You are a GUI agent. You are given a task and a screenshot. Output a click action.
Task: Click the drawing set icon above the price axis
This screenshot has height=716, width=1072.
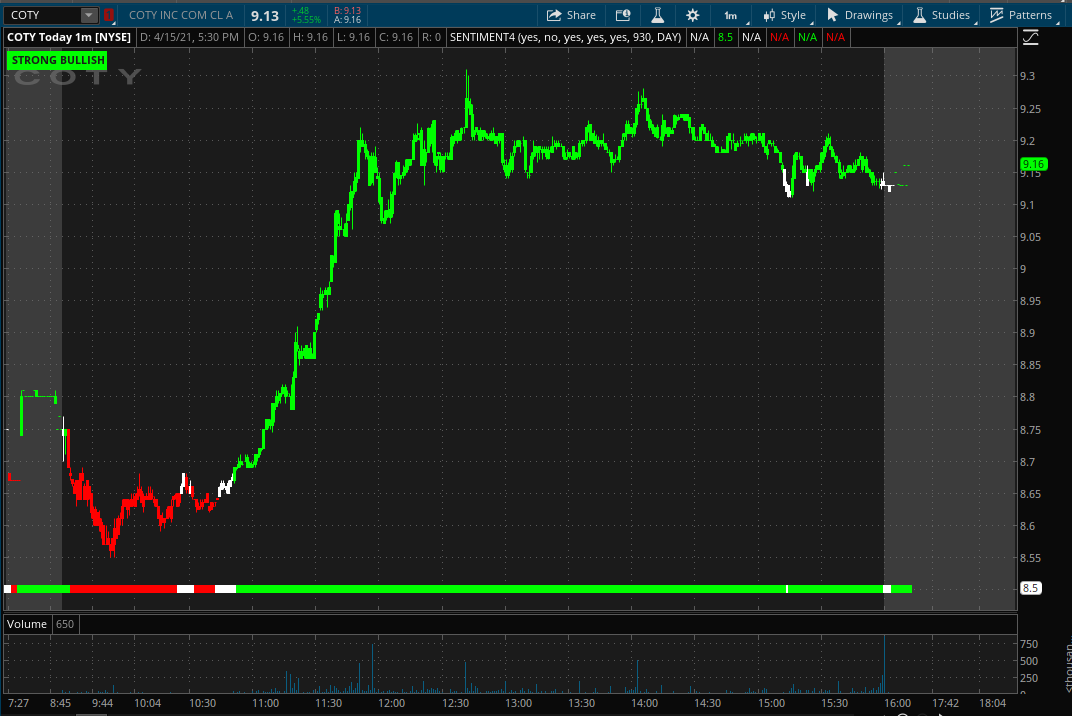pos(1030,38)
